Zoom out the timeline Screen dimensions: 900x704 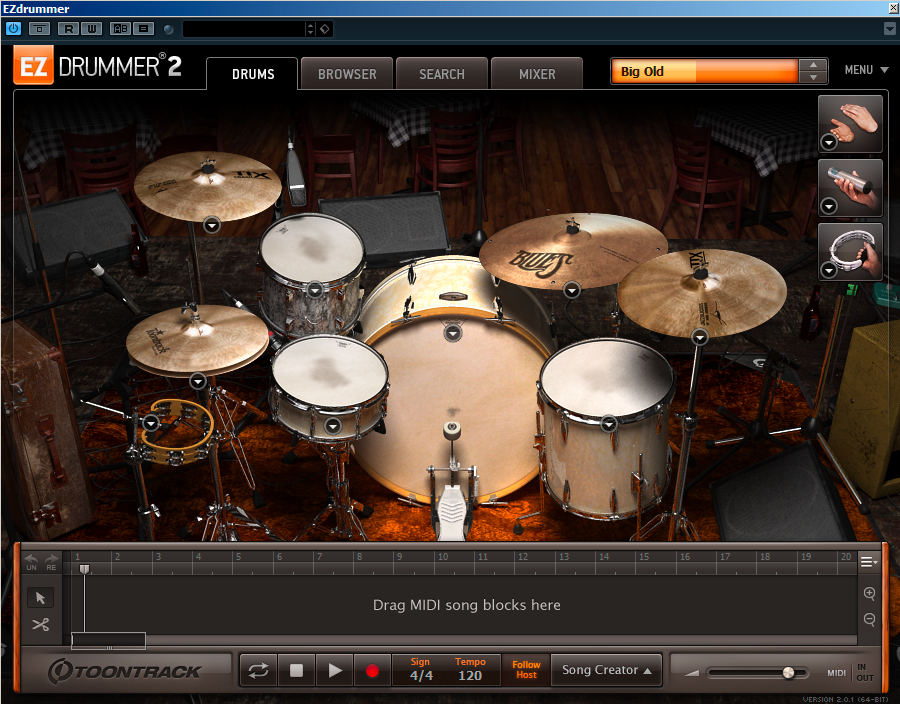870,620
